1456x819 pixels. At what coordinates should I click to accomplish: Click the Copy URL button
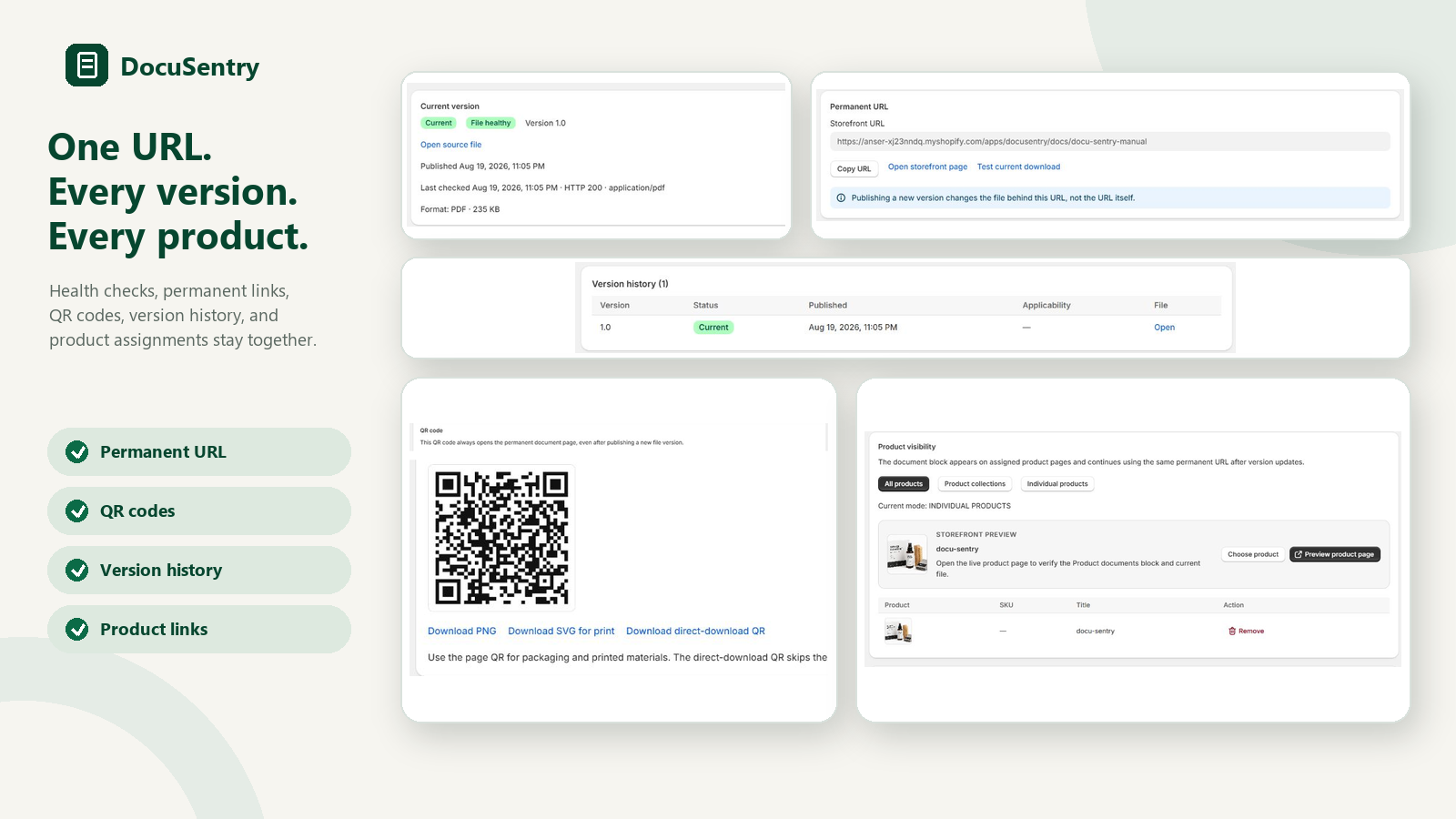coord(854,168)
